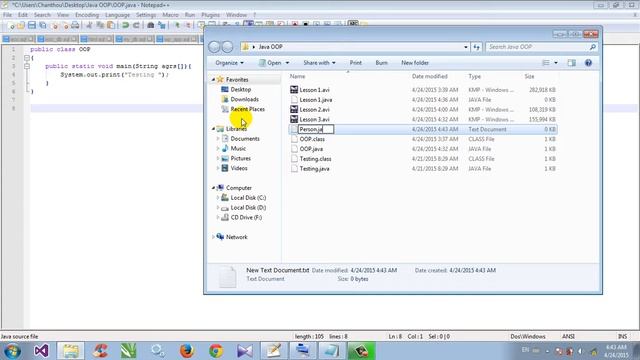Viewport: 640px width, 360px height.
Task: Open the Search menu in Notepad++
Action: tap(42, 15)
